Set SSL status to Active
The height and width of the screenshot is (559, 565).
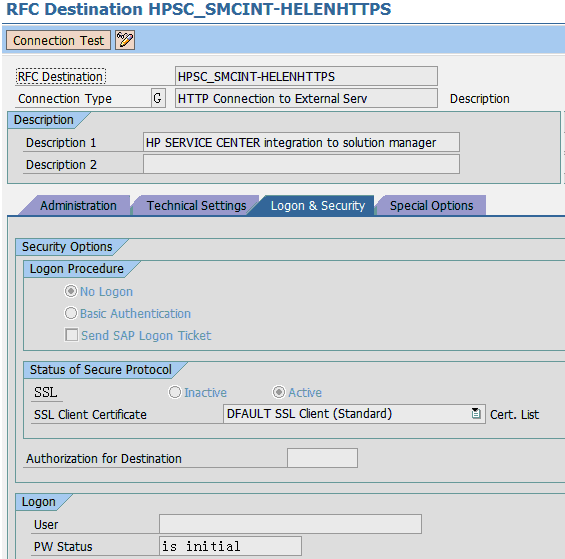(279, 392)
